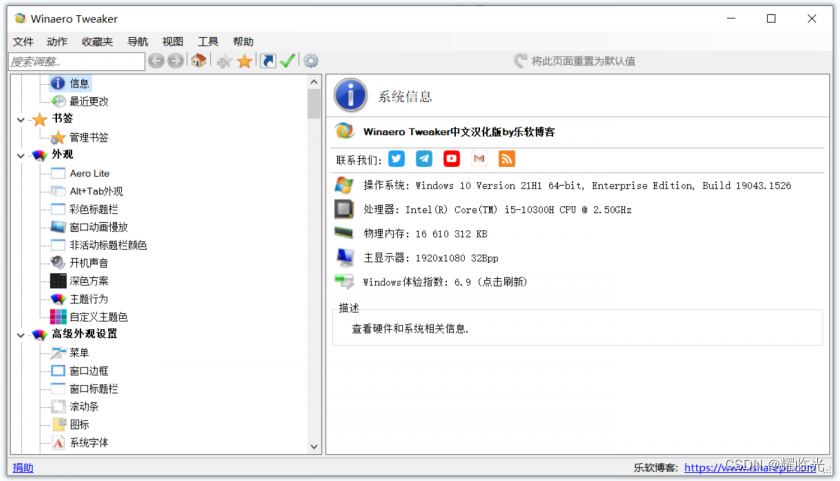Click the 物理内存 16 610 312 KB text
This screenshot has height=481, width=840.
(x=425, y=234)
